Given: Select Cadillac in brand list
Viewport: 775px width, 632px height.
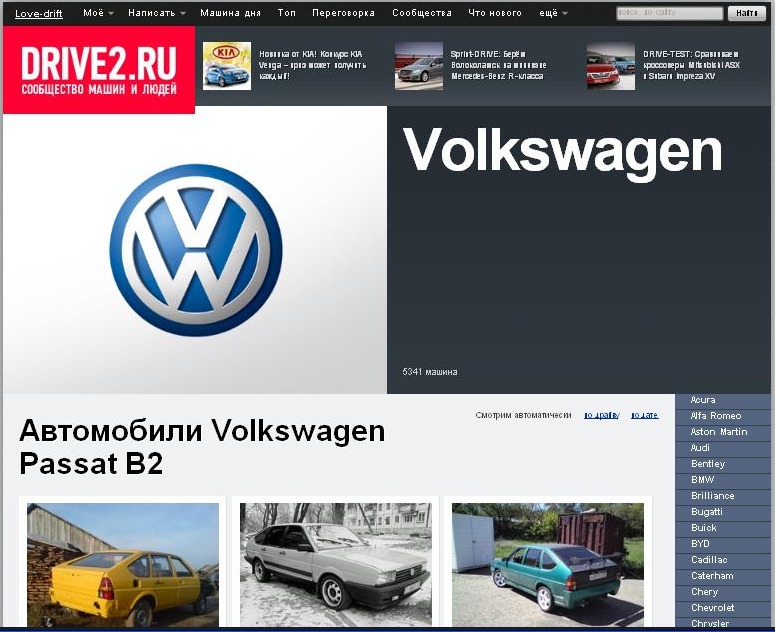Looking at the screenshot, I should coord(709,560).
